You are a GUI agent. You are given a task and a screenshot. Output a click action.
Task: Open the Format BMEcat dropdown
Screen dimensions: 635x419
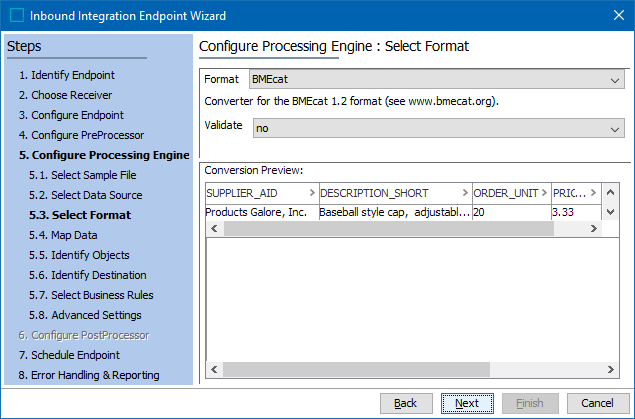click(614, 80)
